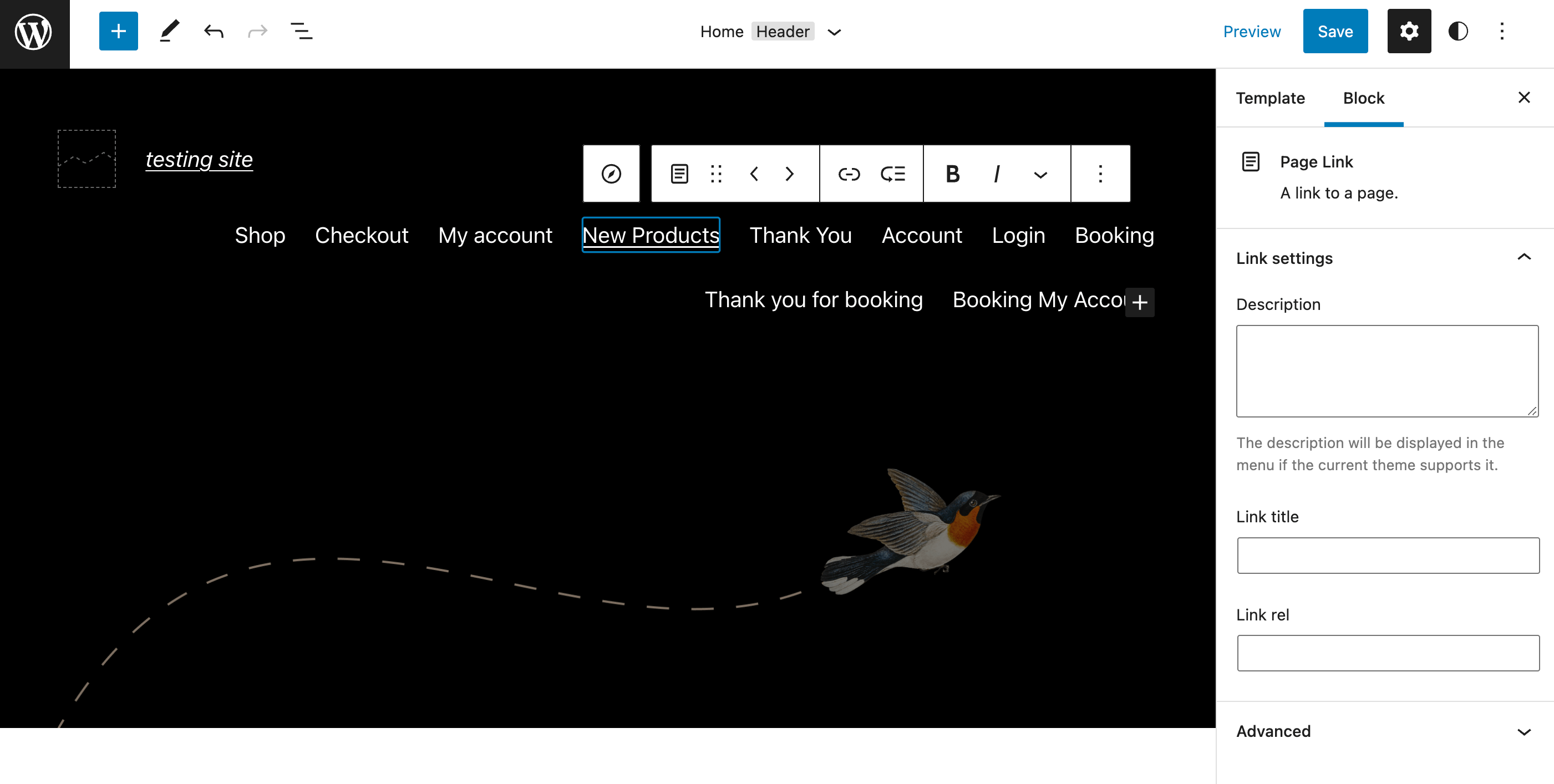
Task: Click the Add submenu icon
Action: click(x=892, y=174)
